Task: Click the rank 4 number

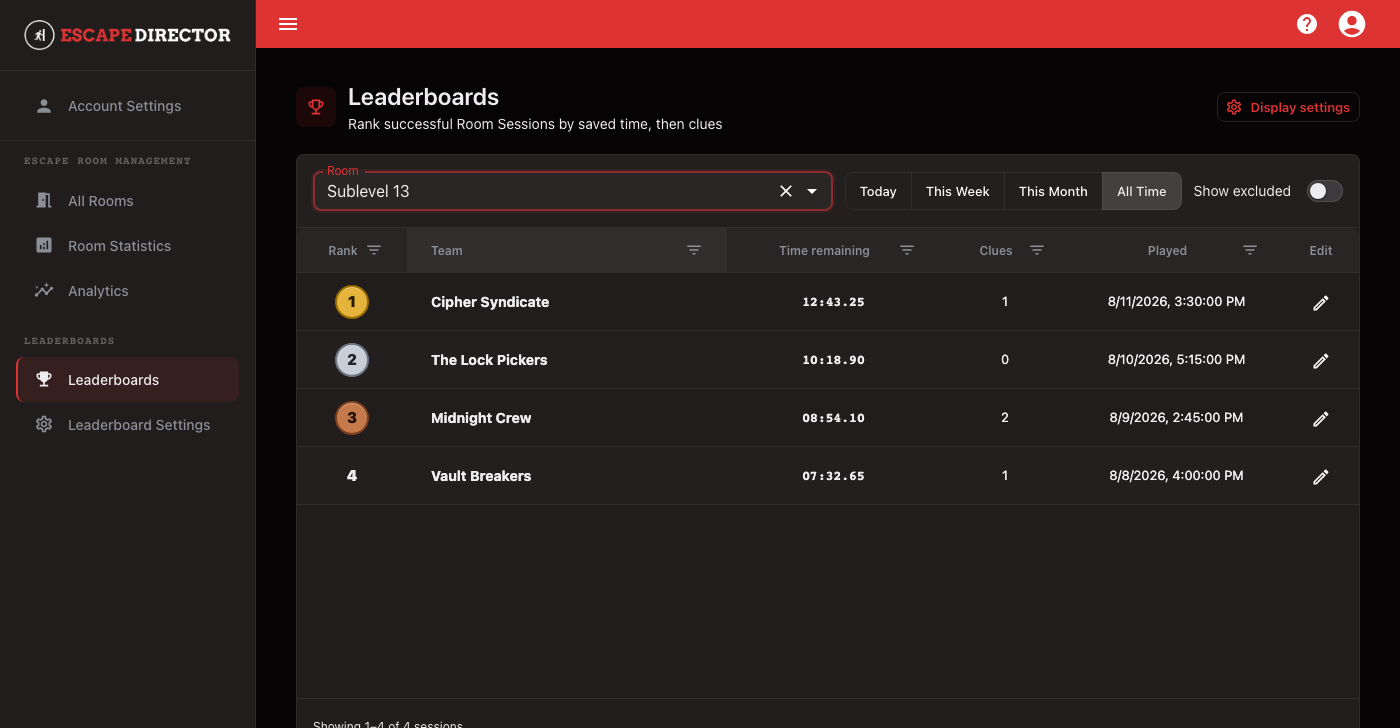Action: 352,476
